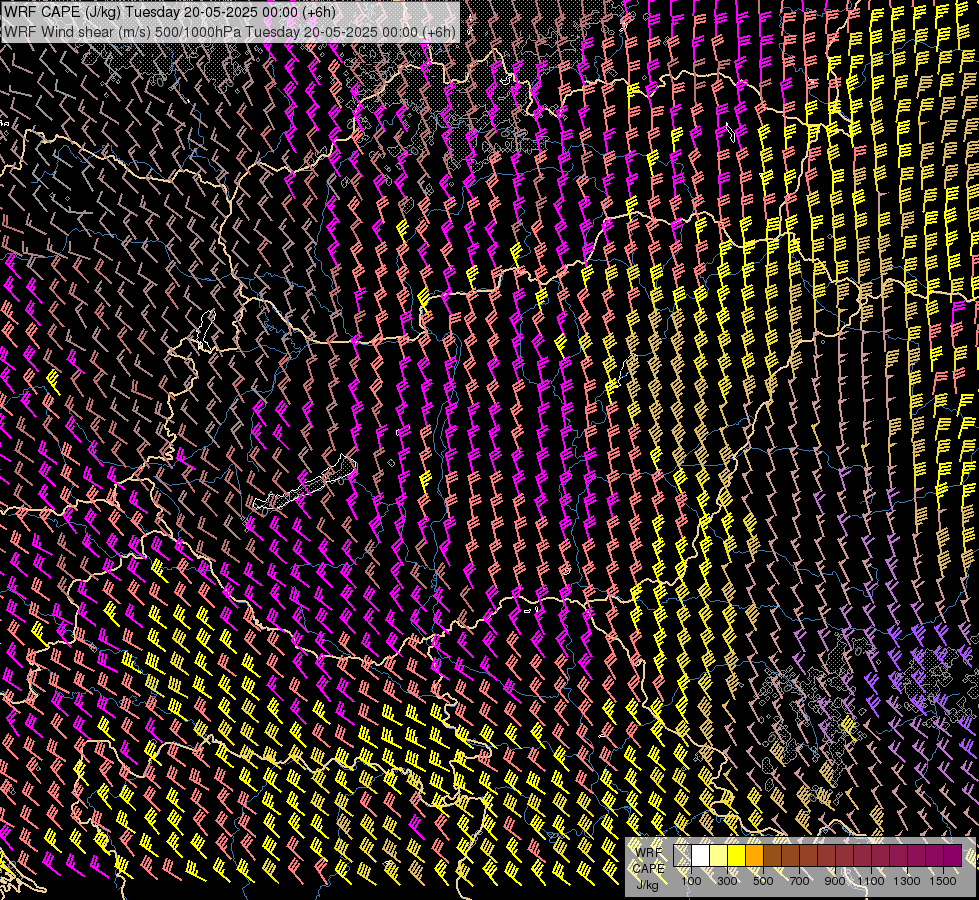Click the final purple 1500 J/kg swatch
This screenshot has width=979, height=900.
pyautogui.click(x=952, y=855)
